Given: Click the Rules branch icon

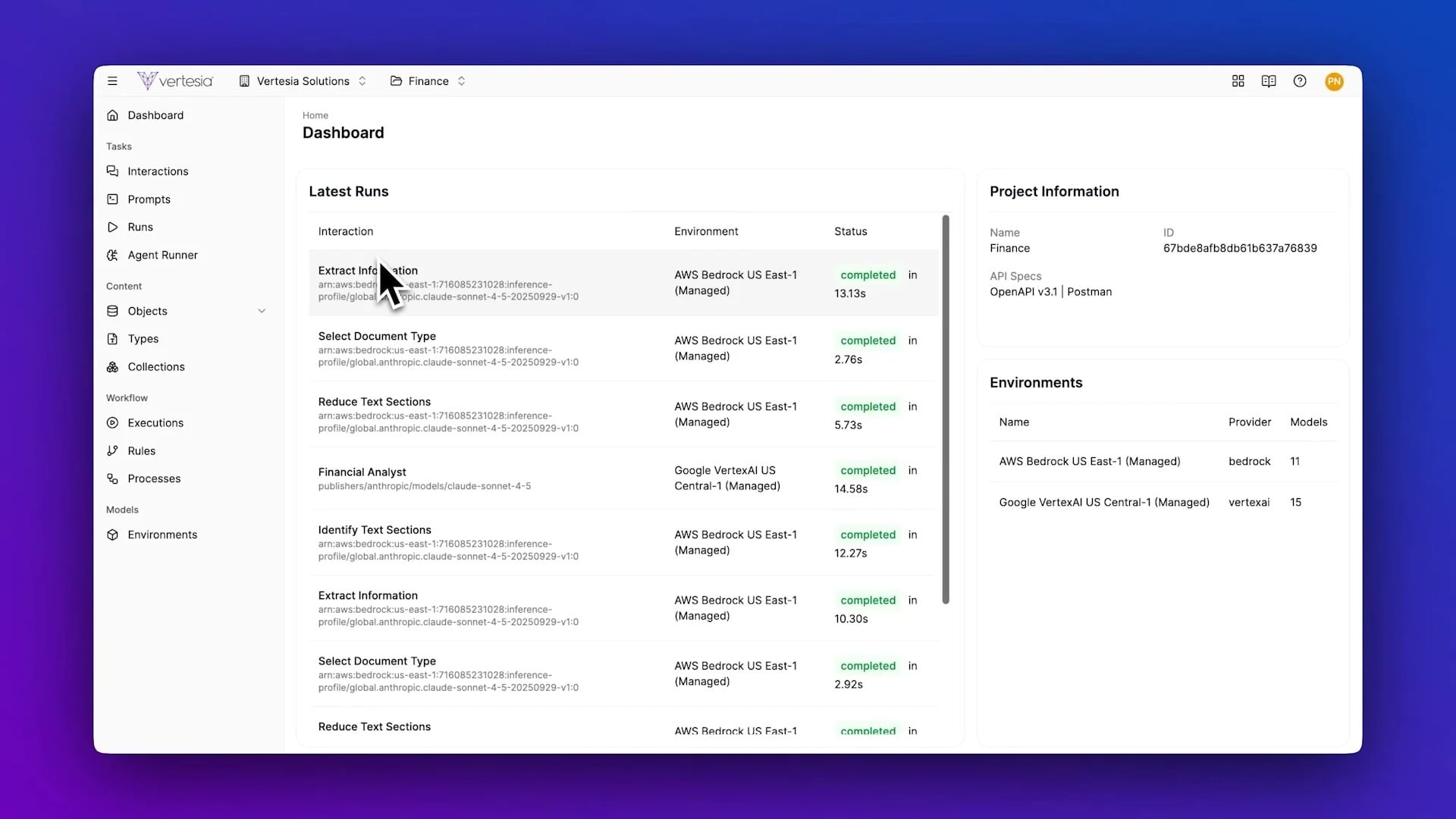Looking at the screenshot, I should click(112, 450).
